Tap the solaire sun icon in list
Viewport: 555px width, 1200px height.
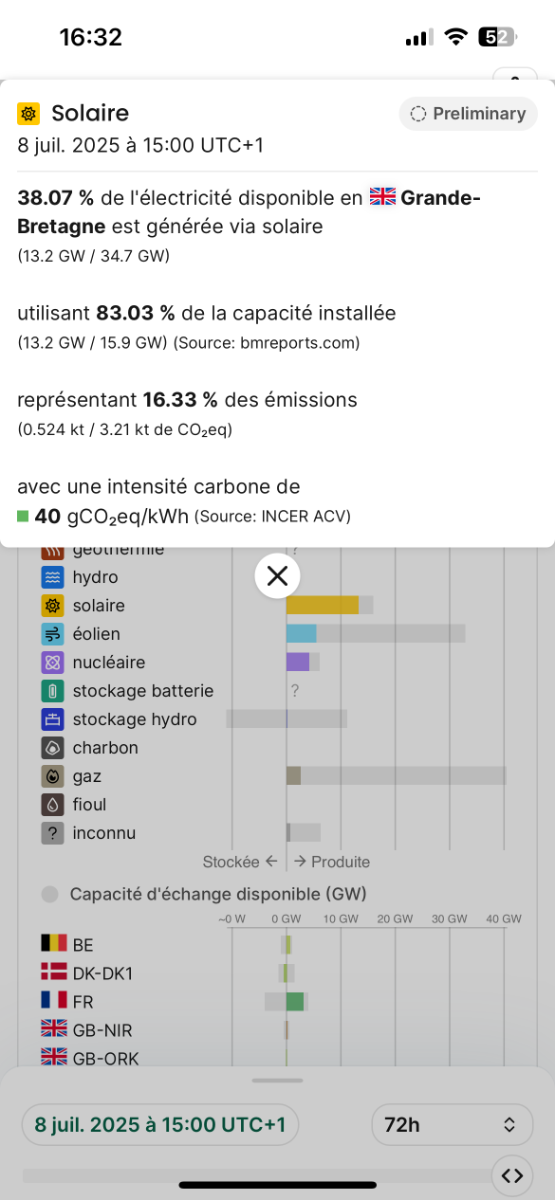(x=53, y=605)
